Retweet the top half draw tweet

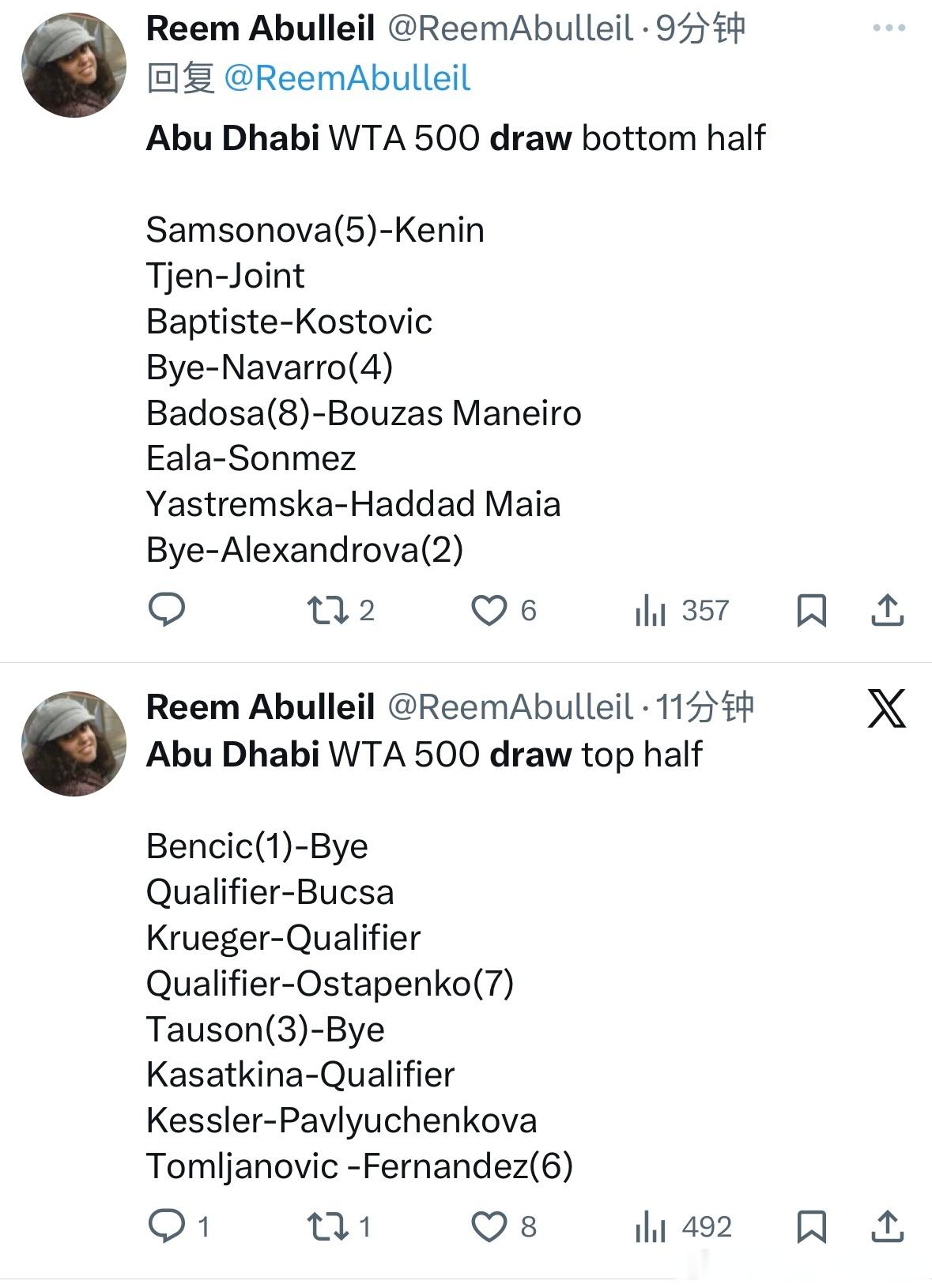click(327, 1226)
